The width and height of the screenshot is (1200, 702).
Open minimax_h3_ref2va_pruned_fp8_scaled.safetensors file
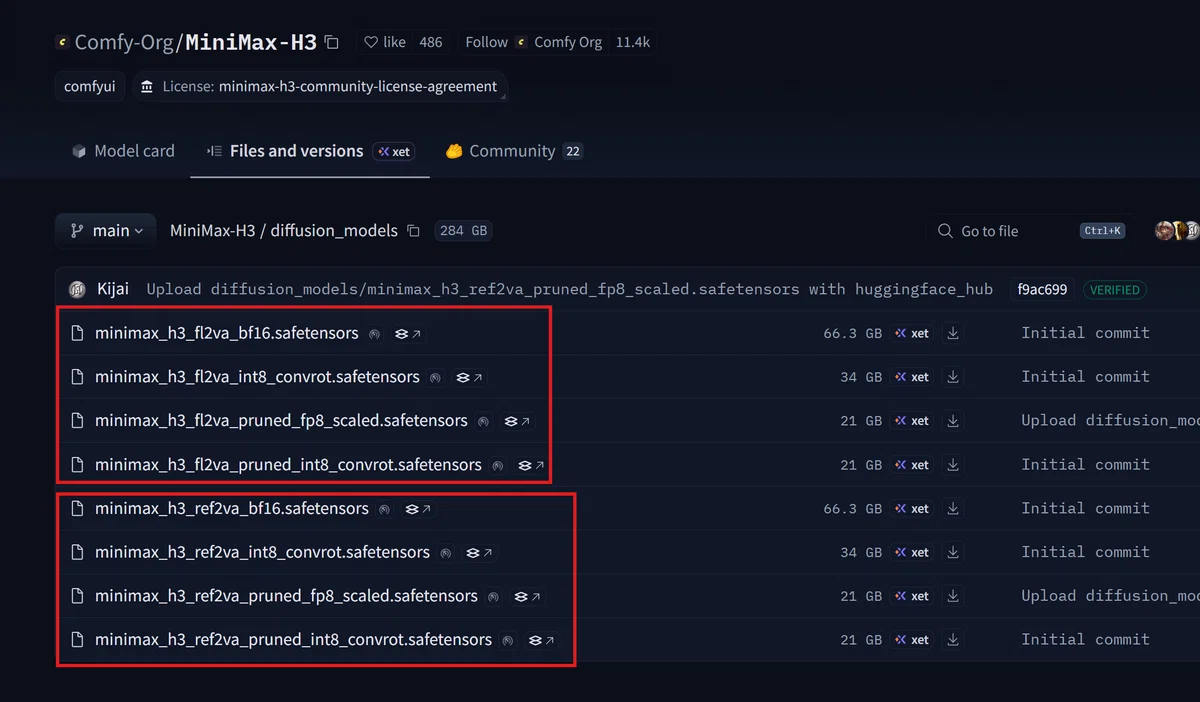coord(286,596)
